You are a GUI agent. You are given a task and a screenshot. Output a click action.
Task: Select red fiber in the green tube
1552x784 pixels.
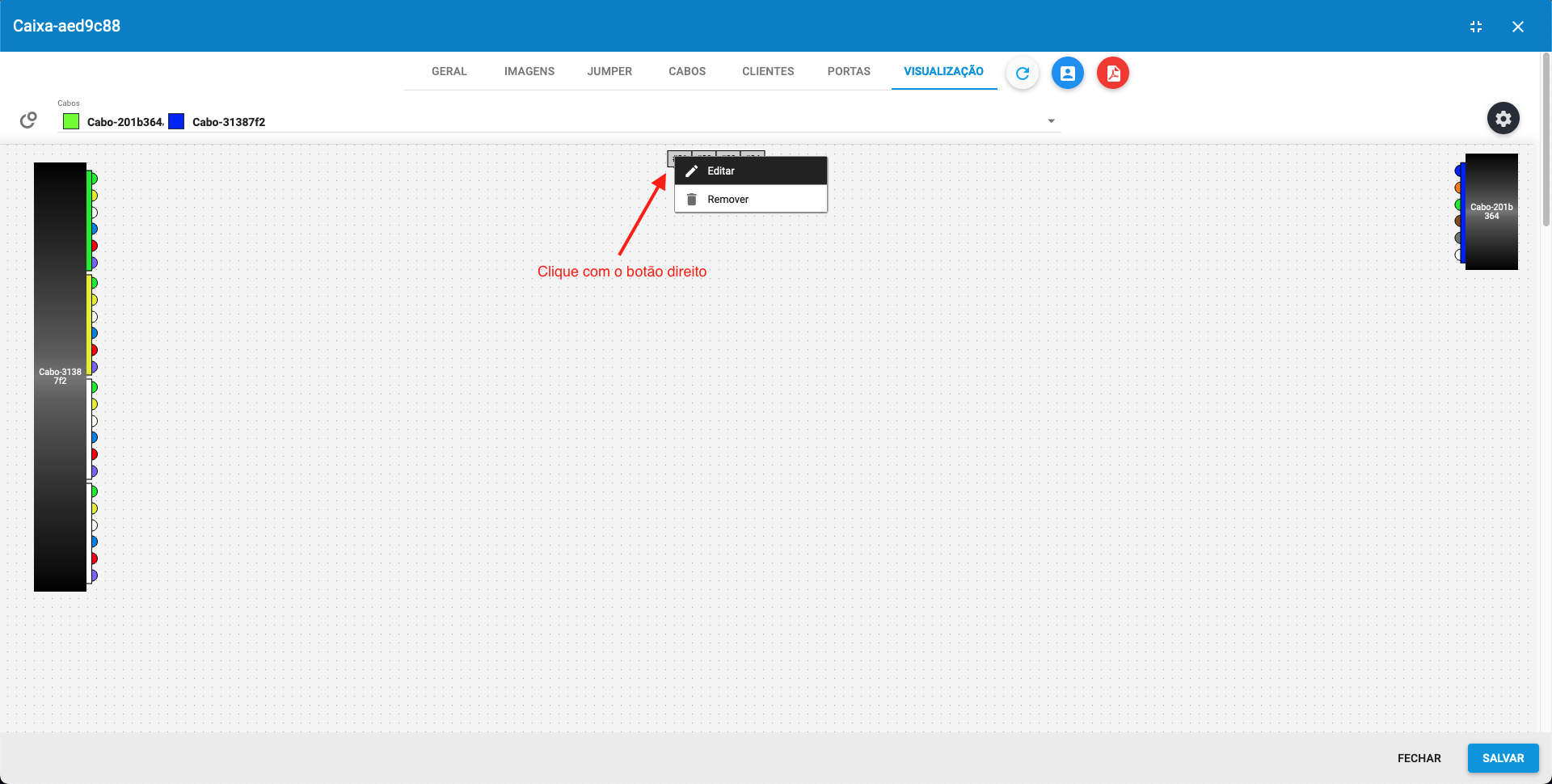coord(94,246)
